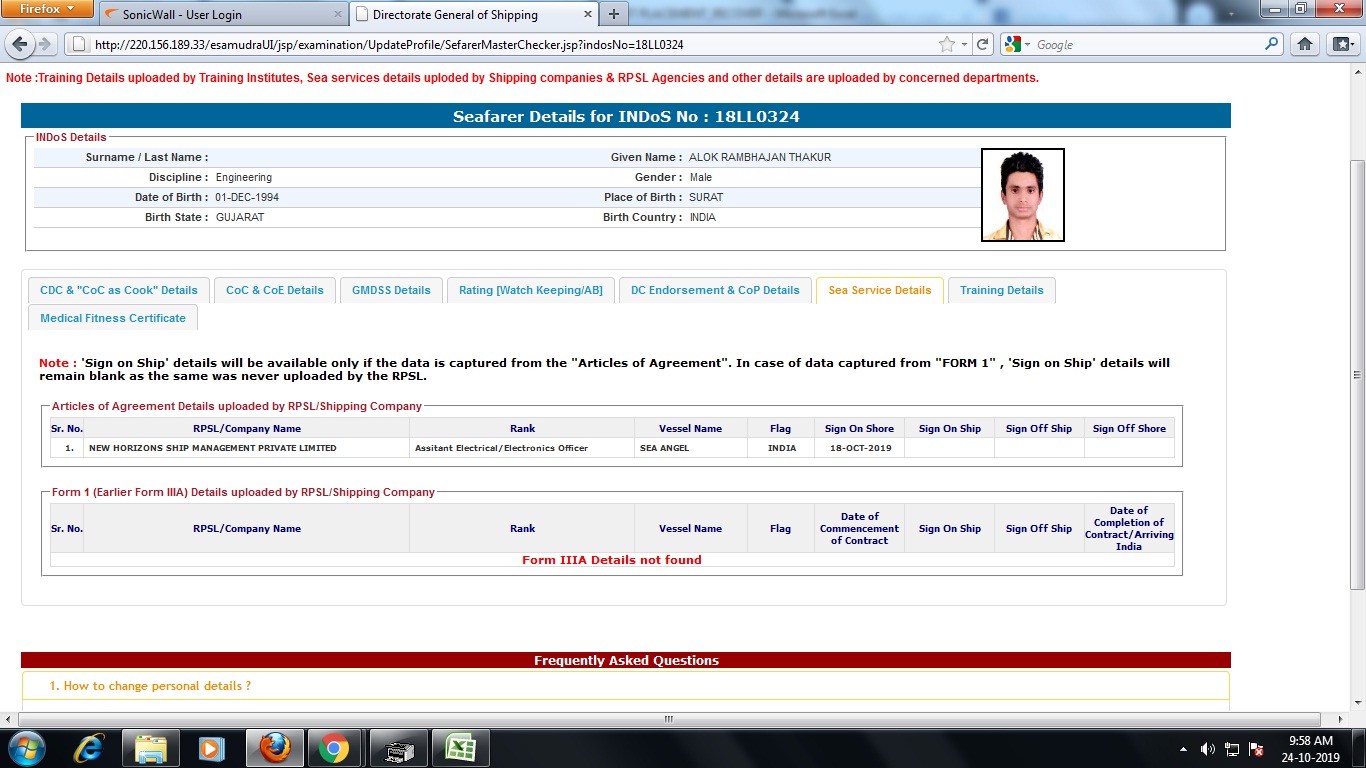Click the discipline value 'Engineering'

click(x=244, y=177)
